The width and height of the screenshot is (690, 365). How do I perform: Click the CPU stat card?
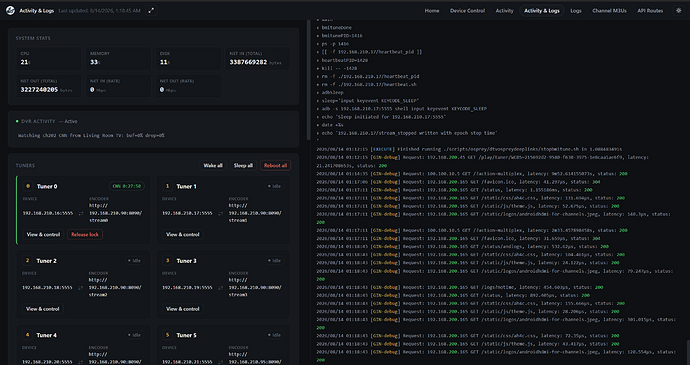[48, 59]
